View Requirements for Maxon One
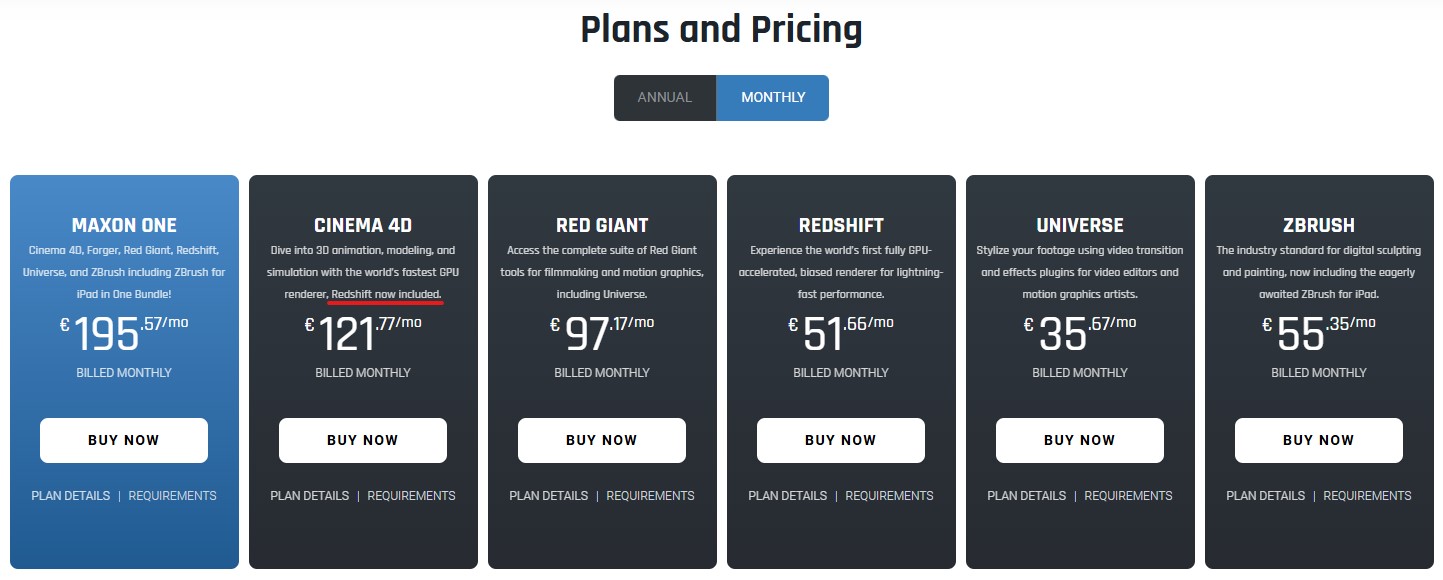 coord(173,496)
